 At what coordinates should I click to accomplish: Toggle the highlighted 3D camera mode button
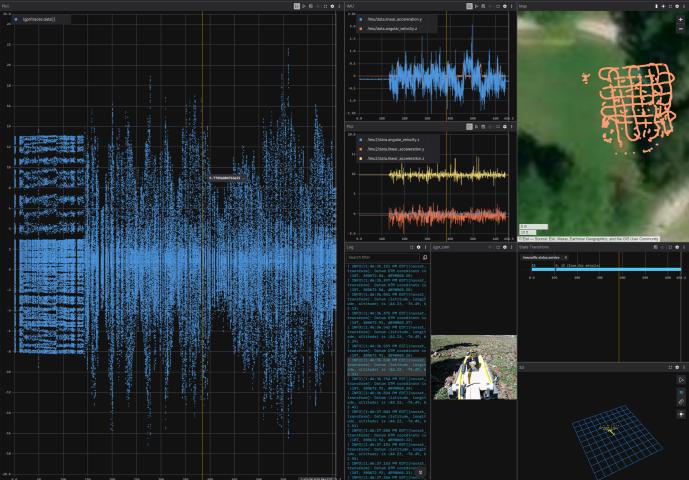681,393
